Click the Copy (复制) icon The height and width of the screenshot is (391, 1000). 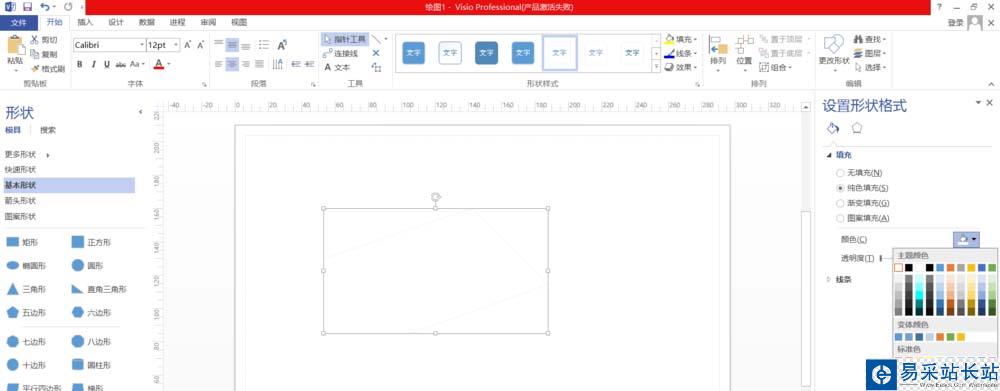(34, 54)
